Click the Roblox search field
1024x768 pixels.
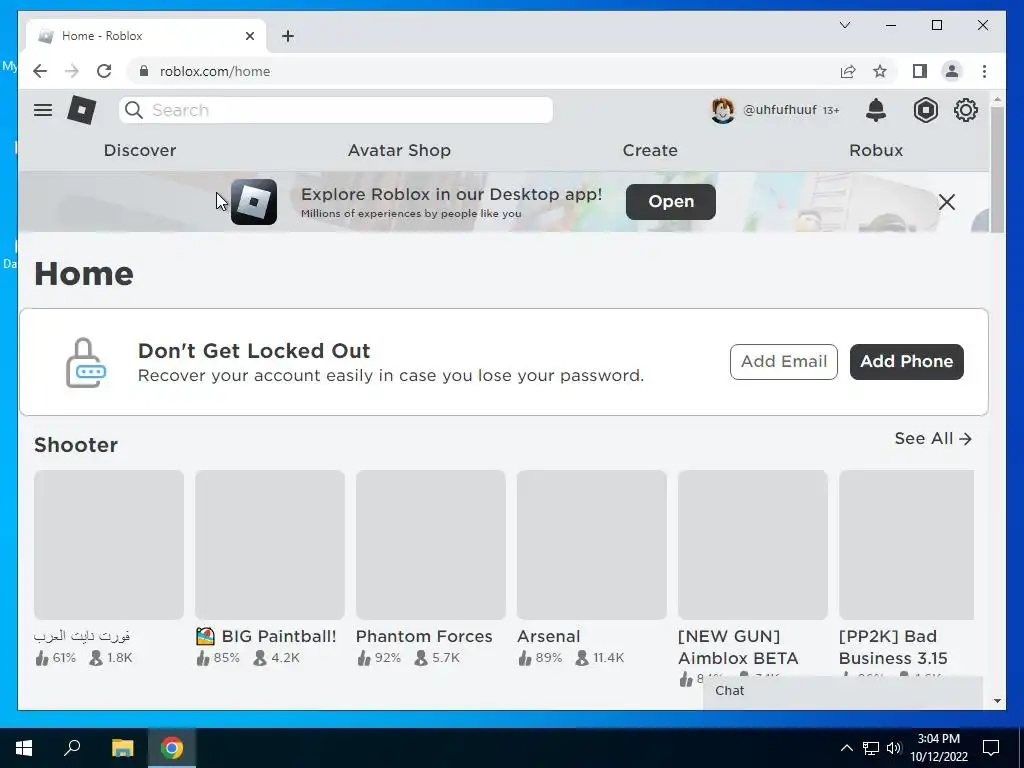336,110
